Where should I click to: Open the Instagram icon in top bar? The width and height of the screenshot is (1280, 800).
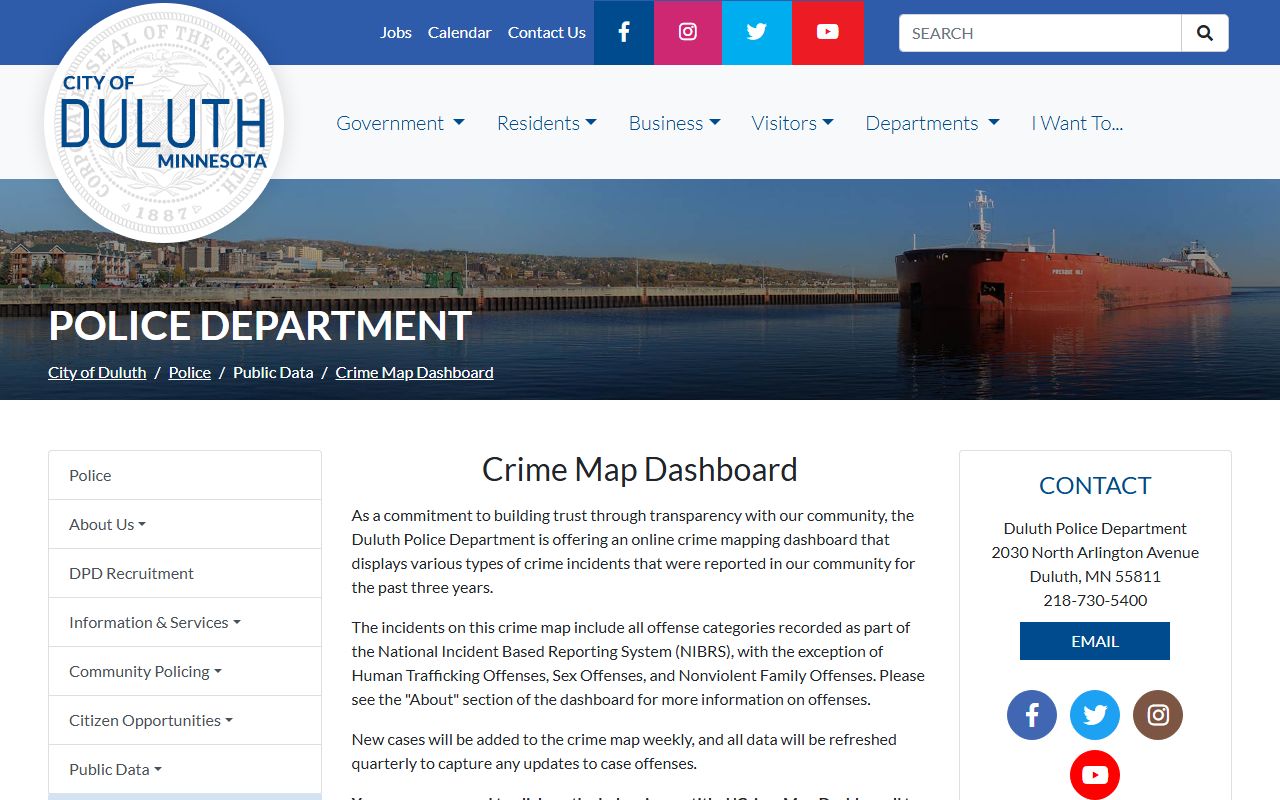coord(688,32)
